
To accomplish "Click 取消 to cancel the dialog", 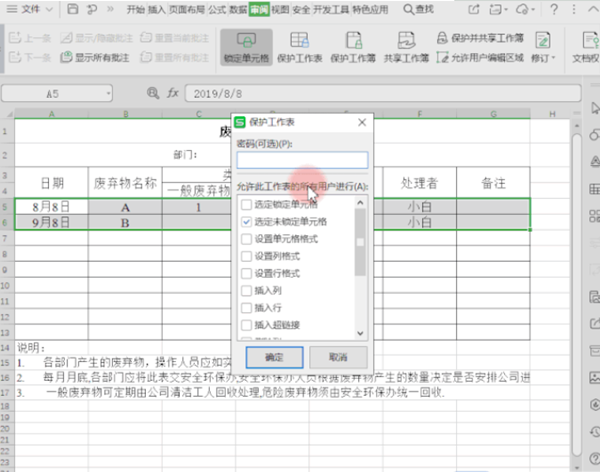I will [328, 357].
